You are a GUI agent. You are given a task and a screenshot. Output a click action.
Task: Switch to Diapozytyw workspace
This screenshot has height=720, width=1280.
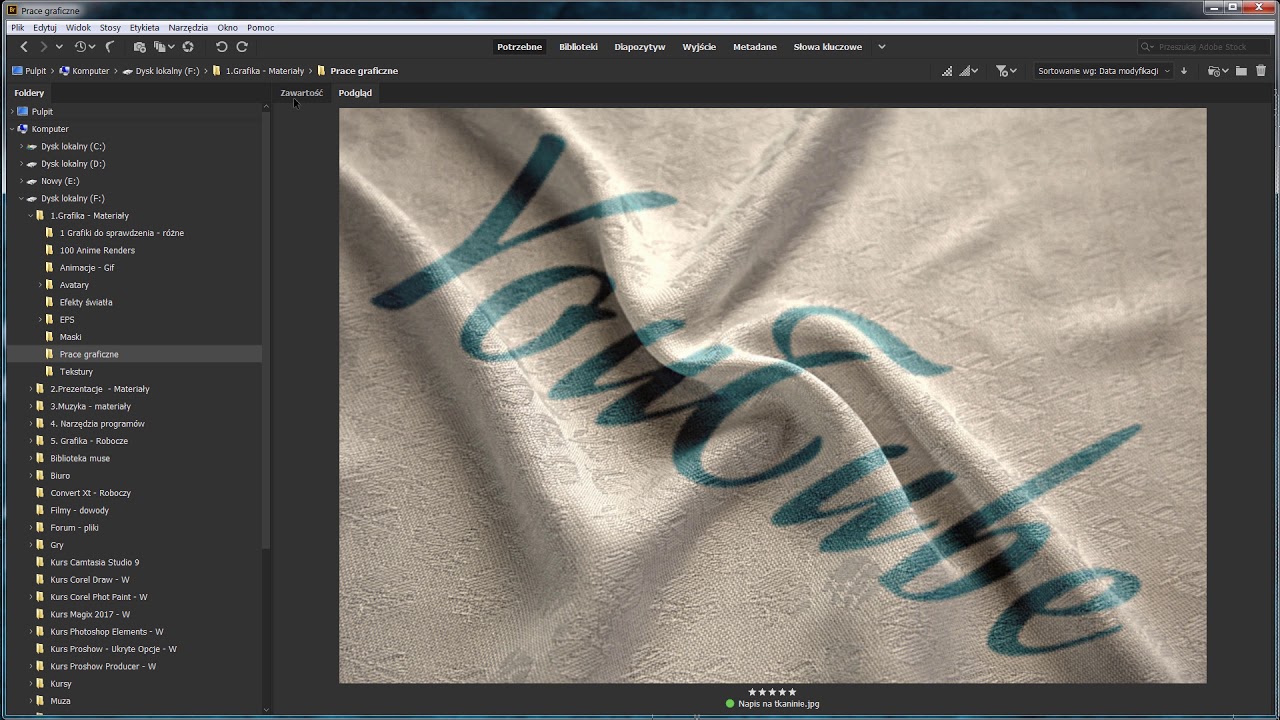point(640,47)
